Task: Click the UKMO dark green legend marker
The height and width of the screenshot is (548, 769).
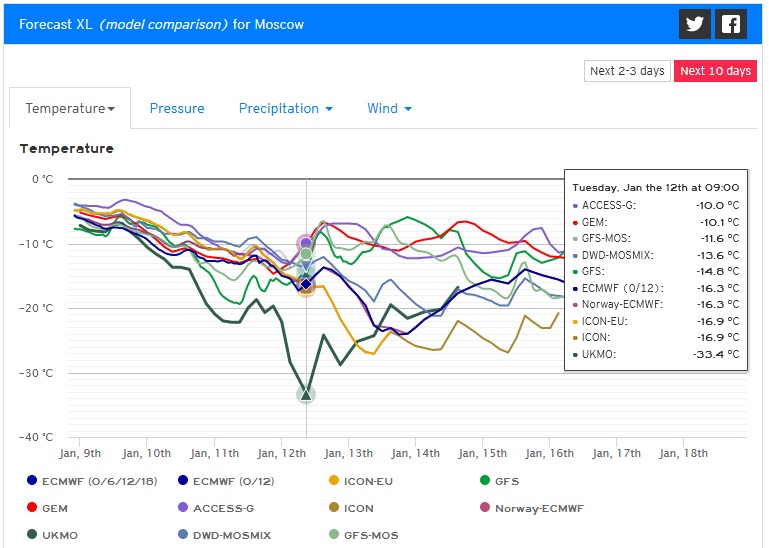Action: (32, 535)
